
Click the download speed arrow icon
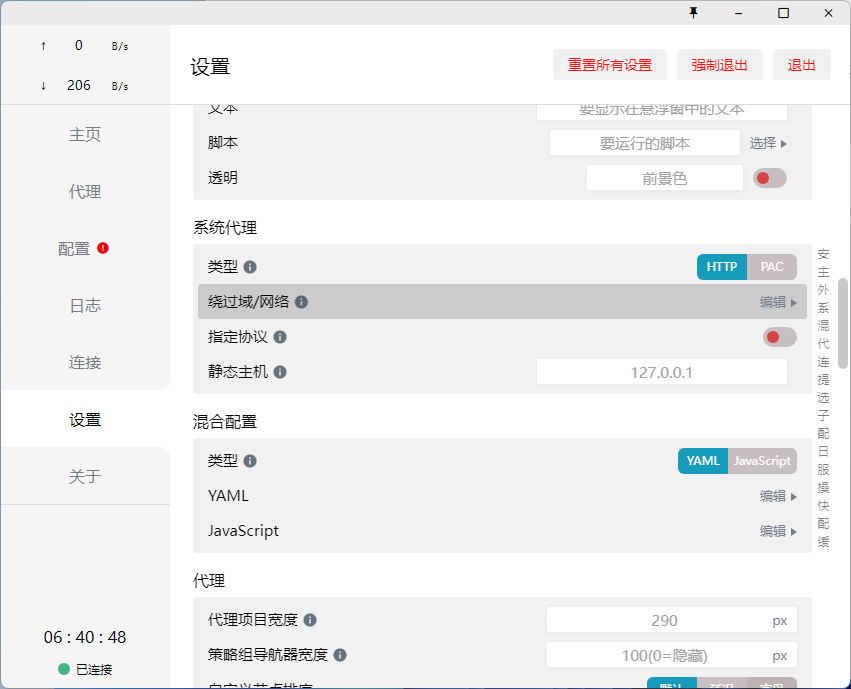pyautogui.click(x=43, y=86)
